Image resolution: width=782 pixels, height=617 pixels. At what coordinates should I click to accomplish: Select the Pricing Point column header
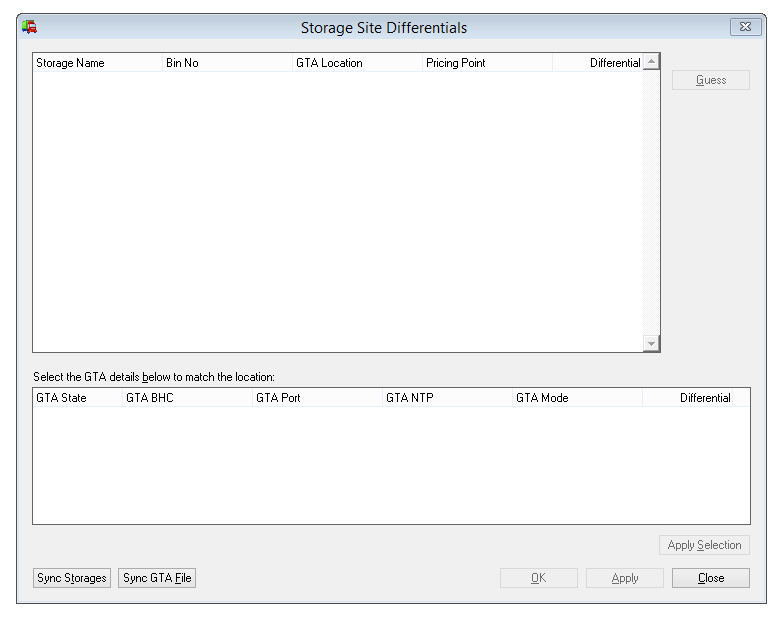click(x=487, y=63)
